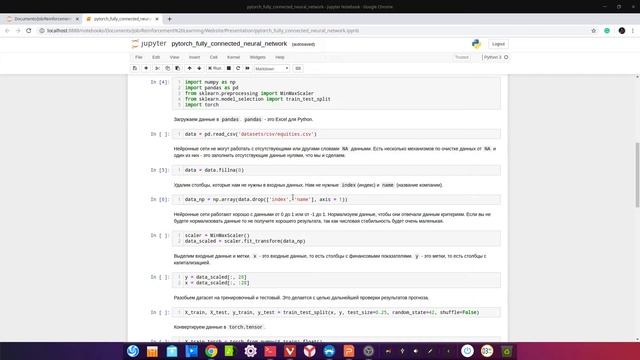Screen dimensions: 640x360
Task: Select the MinMaxScaler code cell
Action: 336,238
